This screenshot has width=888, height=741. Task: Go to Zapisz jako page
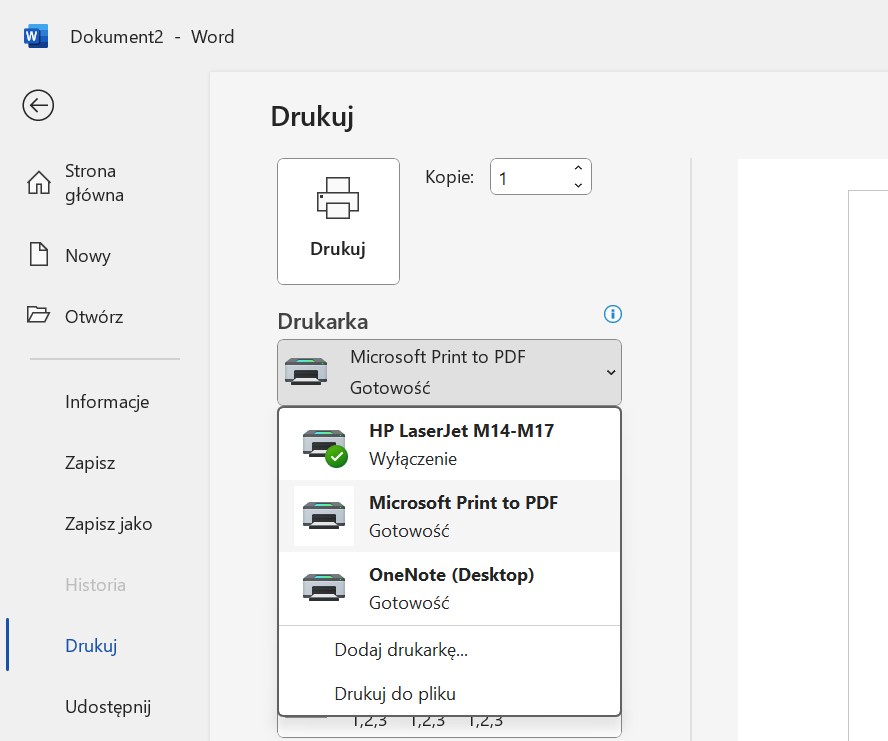point(108,524)
